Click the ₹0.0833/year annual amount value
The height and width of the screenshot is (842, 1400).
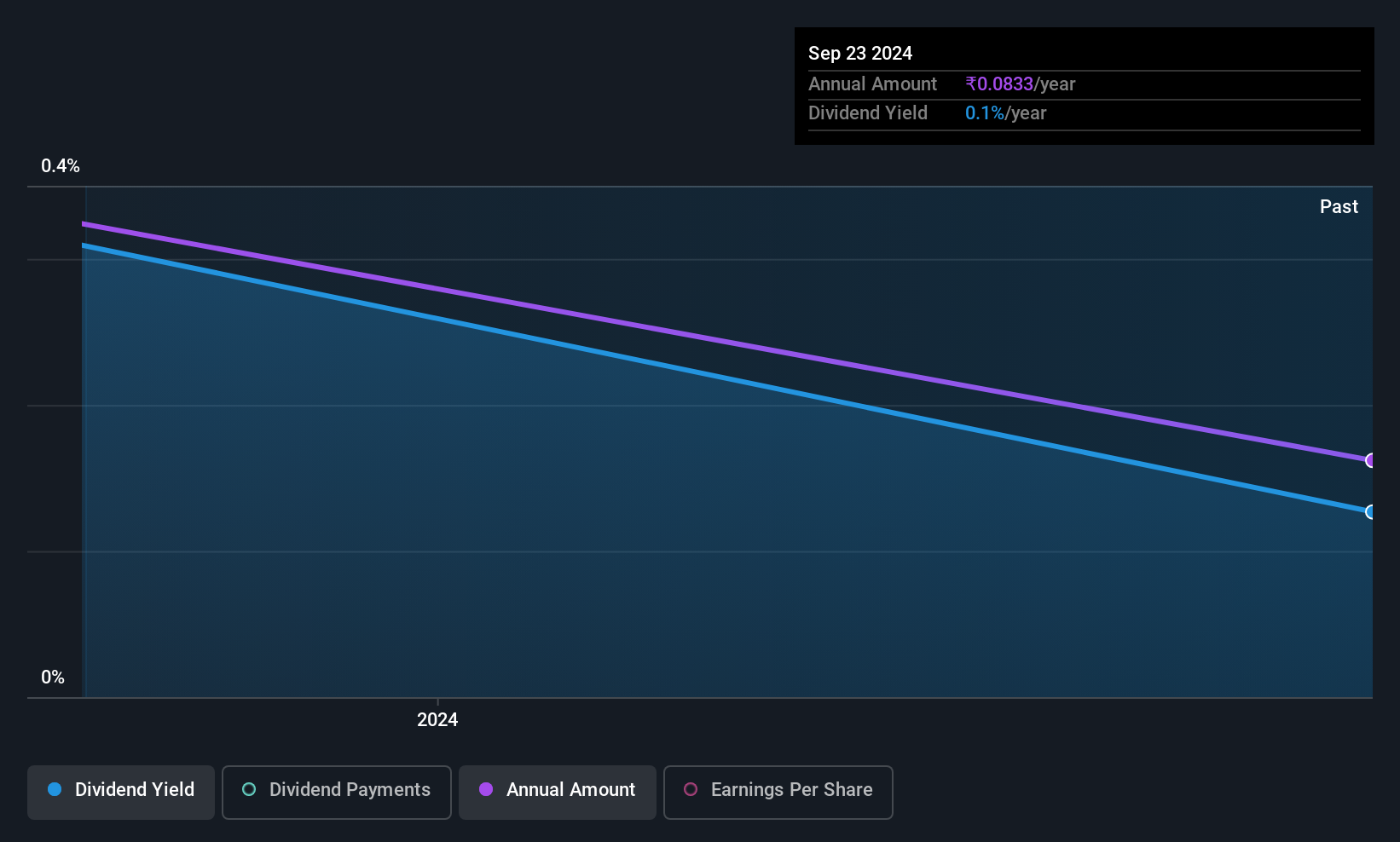click(x=1020, y=84)
